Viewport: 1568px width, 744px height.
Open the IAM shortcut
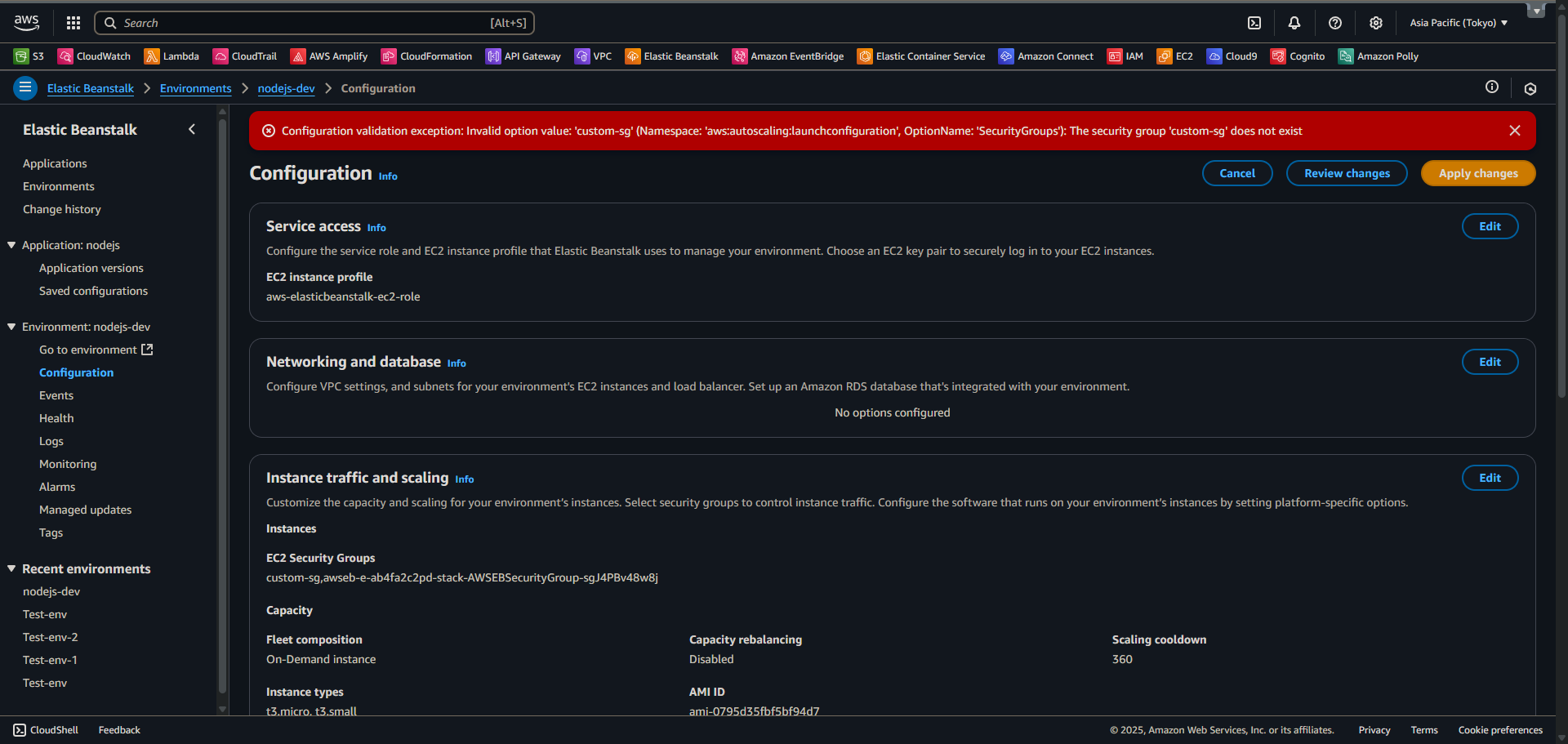pos(1125,56)
